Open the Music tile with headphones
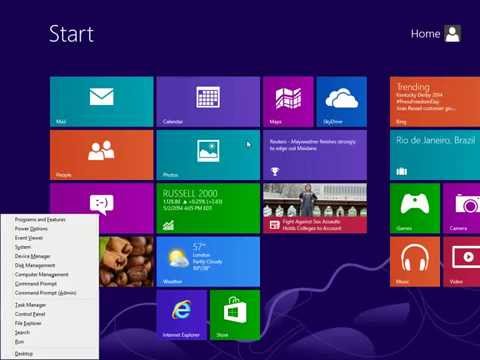 click(x=415, y=262)
